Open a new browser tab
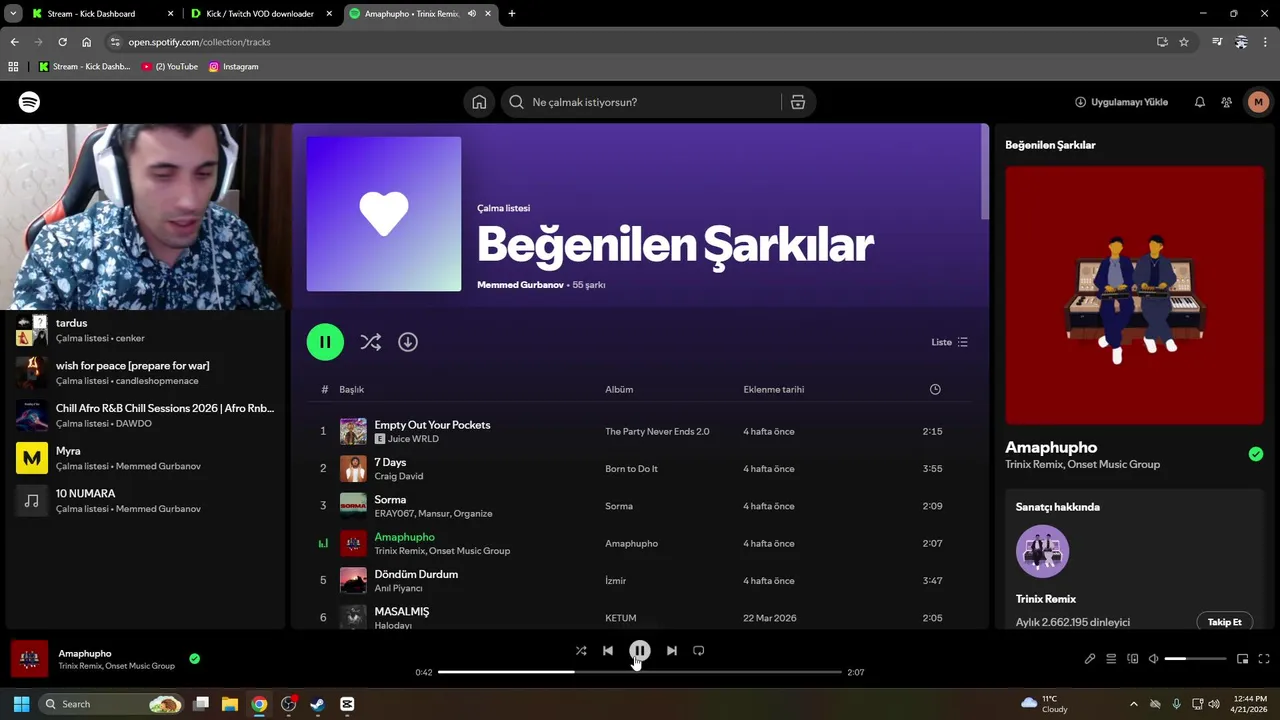 [x=512, y=14]
